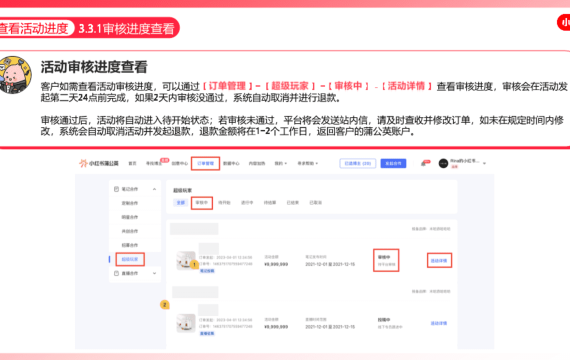The height and width of the screenshot is (360, 570).
Task: Open the notification bell with red badge
Action: click(424, 164)
